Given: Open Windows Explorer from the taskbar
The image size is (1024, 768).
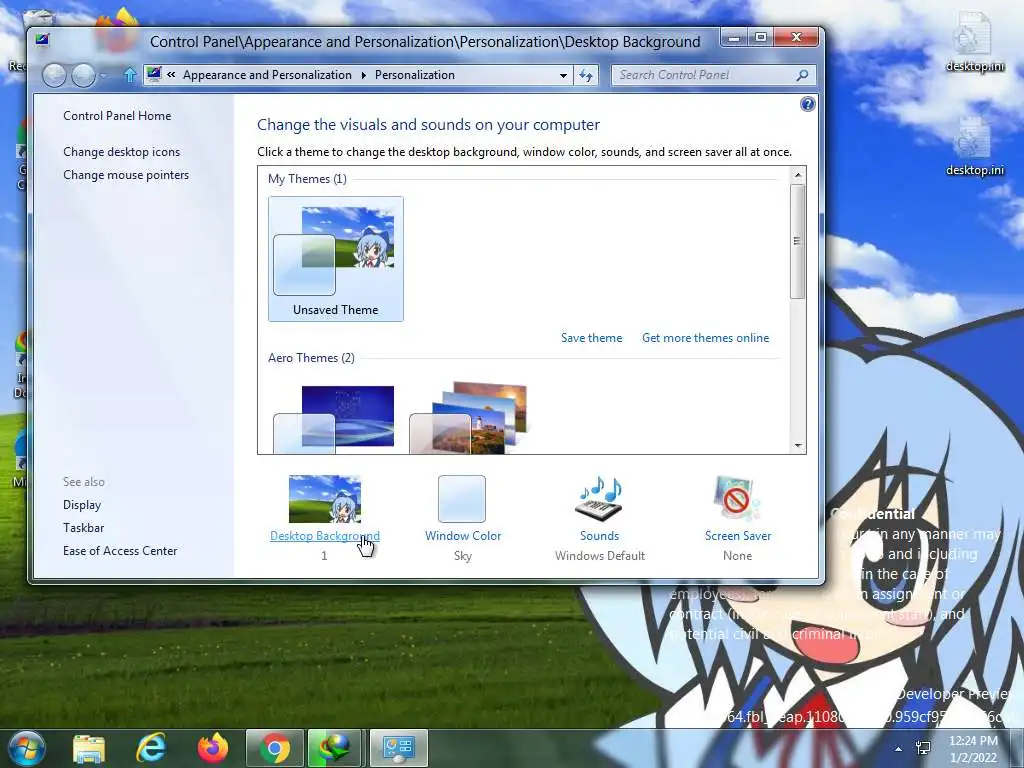Looking at the screenshot, I should [89, 749].
